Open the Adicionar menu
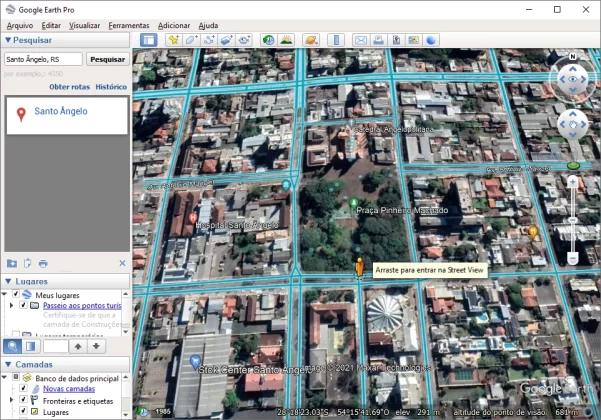The image size is (601, 420). coord(174,25)
